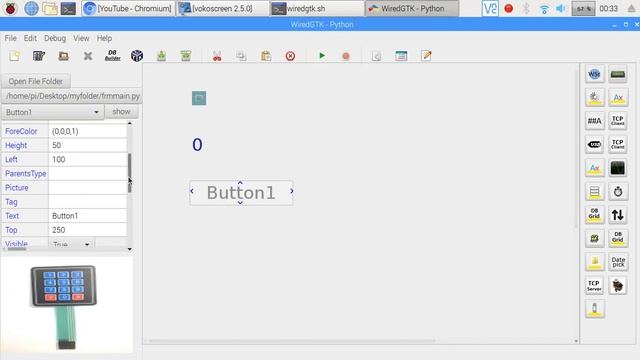Select the list rows widget beside stopwatch

(x=594, y=191)
